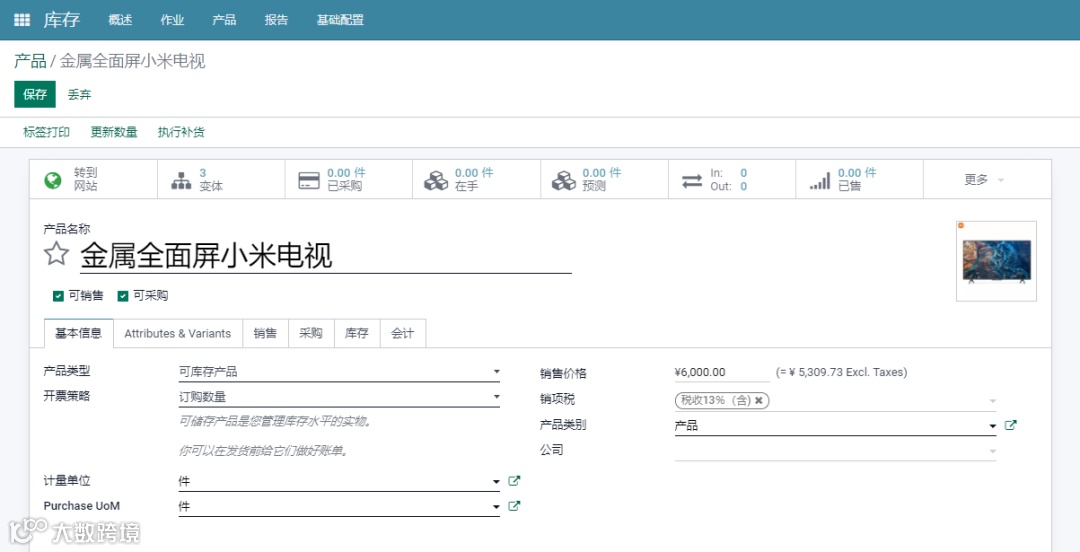The height and width of the screenshot is (552, 1080).
Task: Open the 概述 menu
Action: click(x=120, y=20)
